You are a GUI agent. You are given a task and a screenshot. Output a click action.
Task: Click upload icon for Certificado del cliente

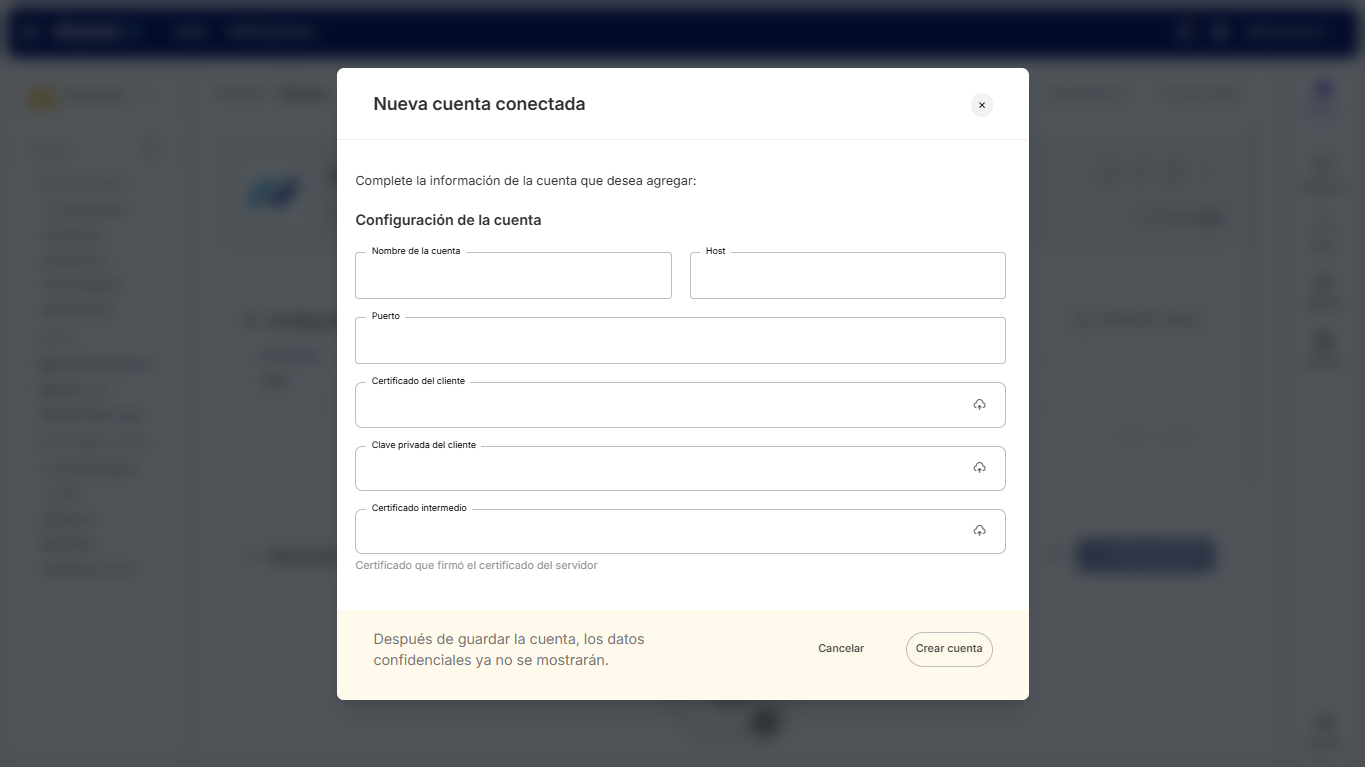[x=979, y=405]
